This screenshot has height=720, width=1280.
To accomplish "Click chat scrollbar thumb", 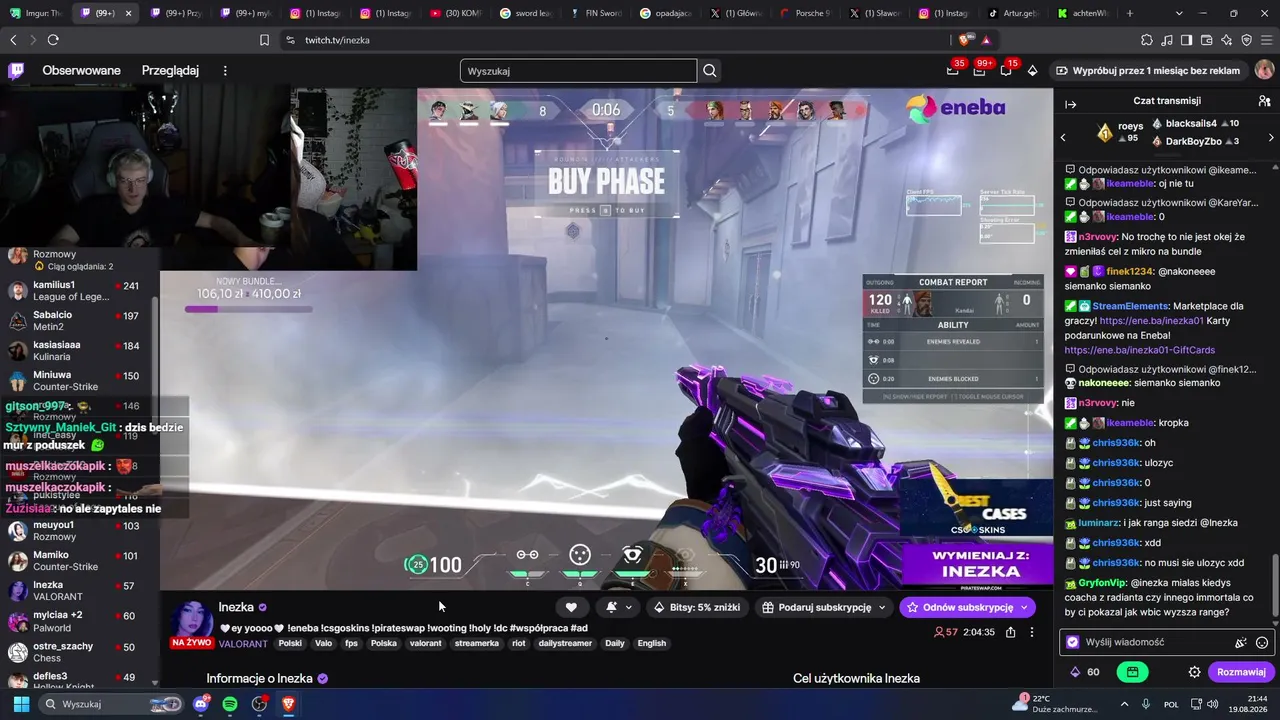I will [1274, 583].
